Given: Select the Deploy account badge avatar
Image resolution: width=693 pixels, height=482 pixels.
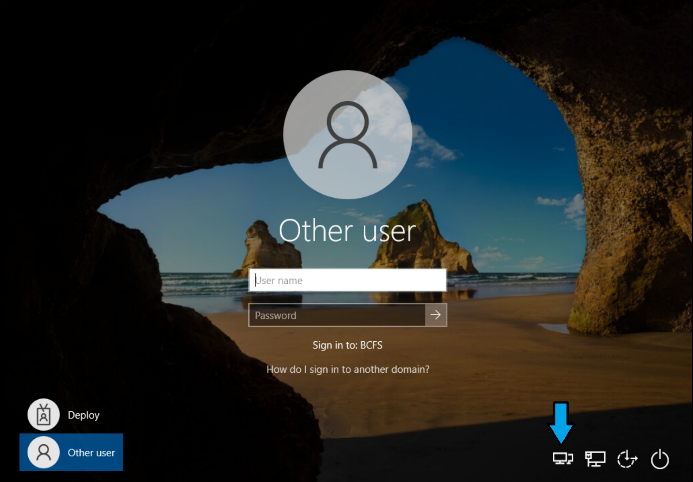Looking at the screenshot, I should 43,414.
